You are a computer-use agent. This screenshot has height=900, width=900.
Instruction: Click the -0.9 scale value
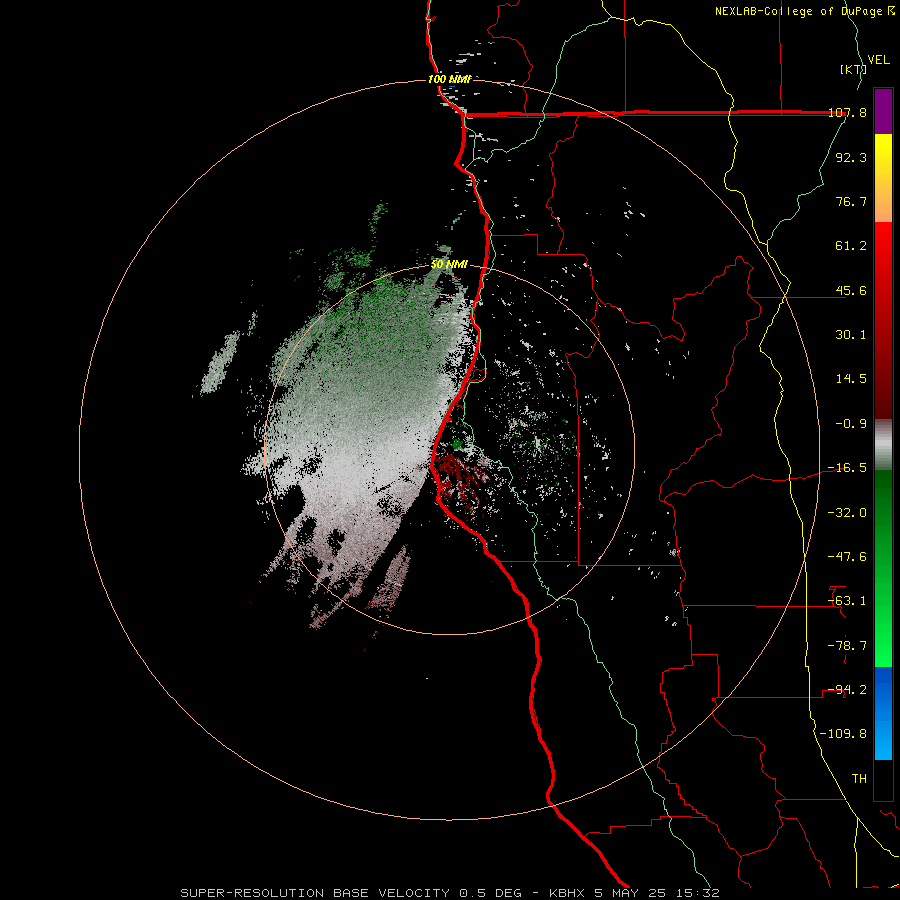tap(851, 424)
